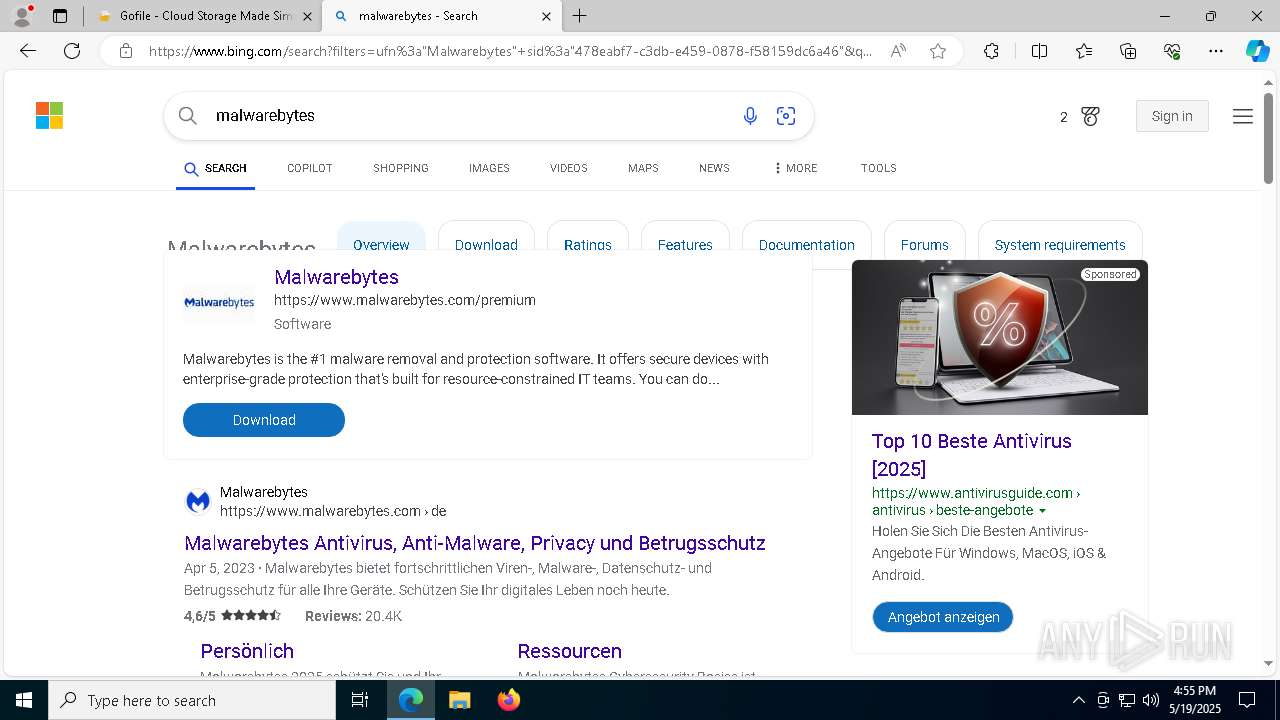This screenshot has height=720, width=1280.
Task: Start voice search with microphone icon
Action: pyautogui.click(x=750, y=116)
